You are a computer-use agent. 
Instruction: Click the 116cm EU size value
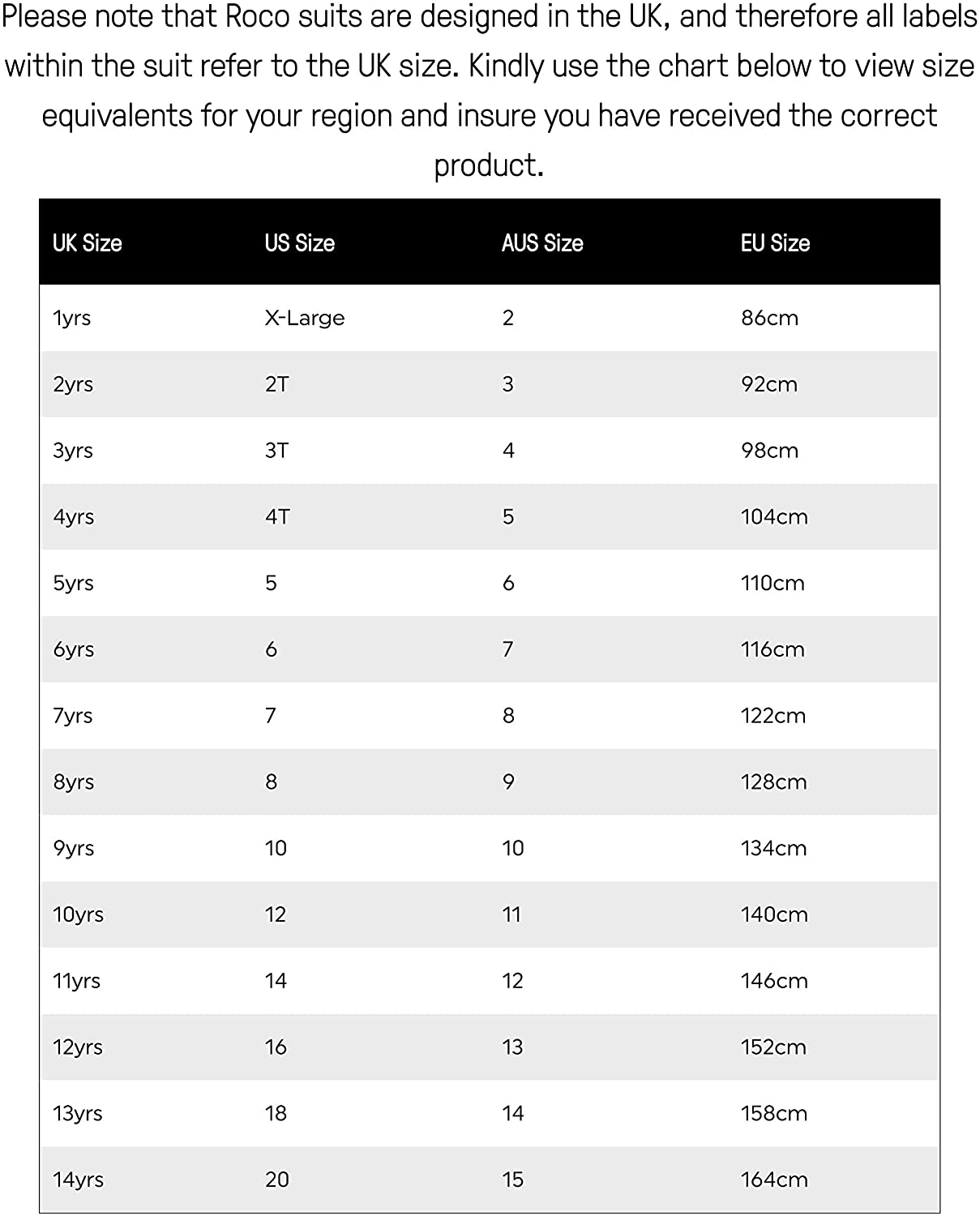coord(772,649)
